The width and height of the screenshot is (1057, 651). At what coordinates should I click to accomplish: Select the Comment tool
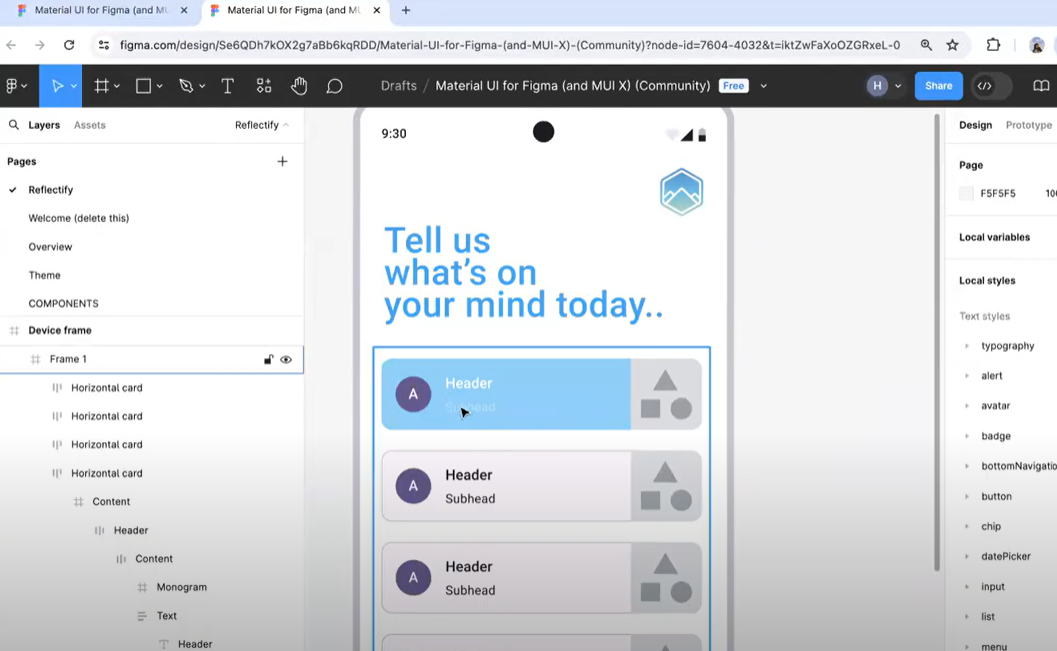click(334, 86)
